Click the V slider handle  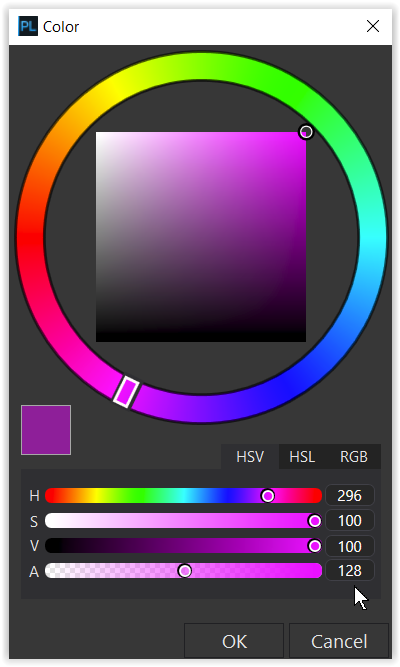[314, 546]
